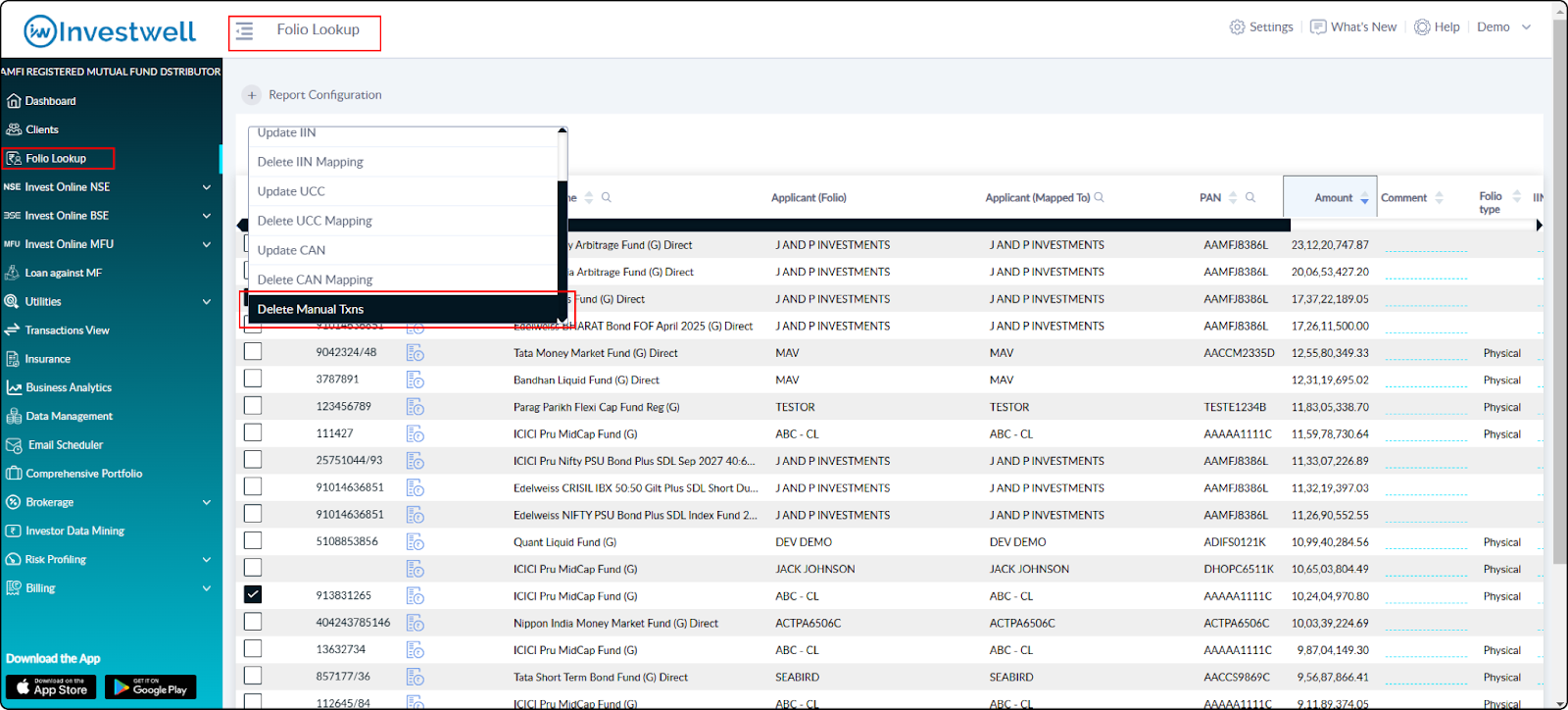The width and height of the screenshot is (1568, 710).
Task: Expand the Report Configuration section
Action: [252, 95]
